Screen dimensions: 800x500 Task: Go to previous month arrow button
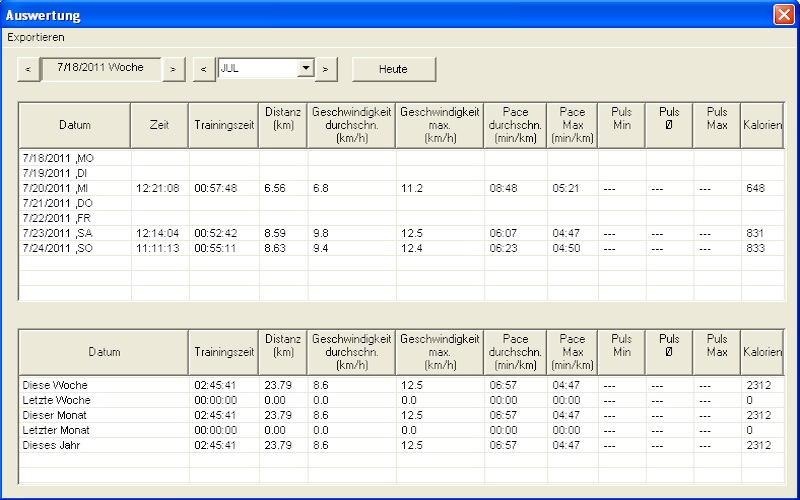point(204,69)
